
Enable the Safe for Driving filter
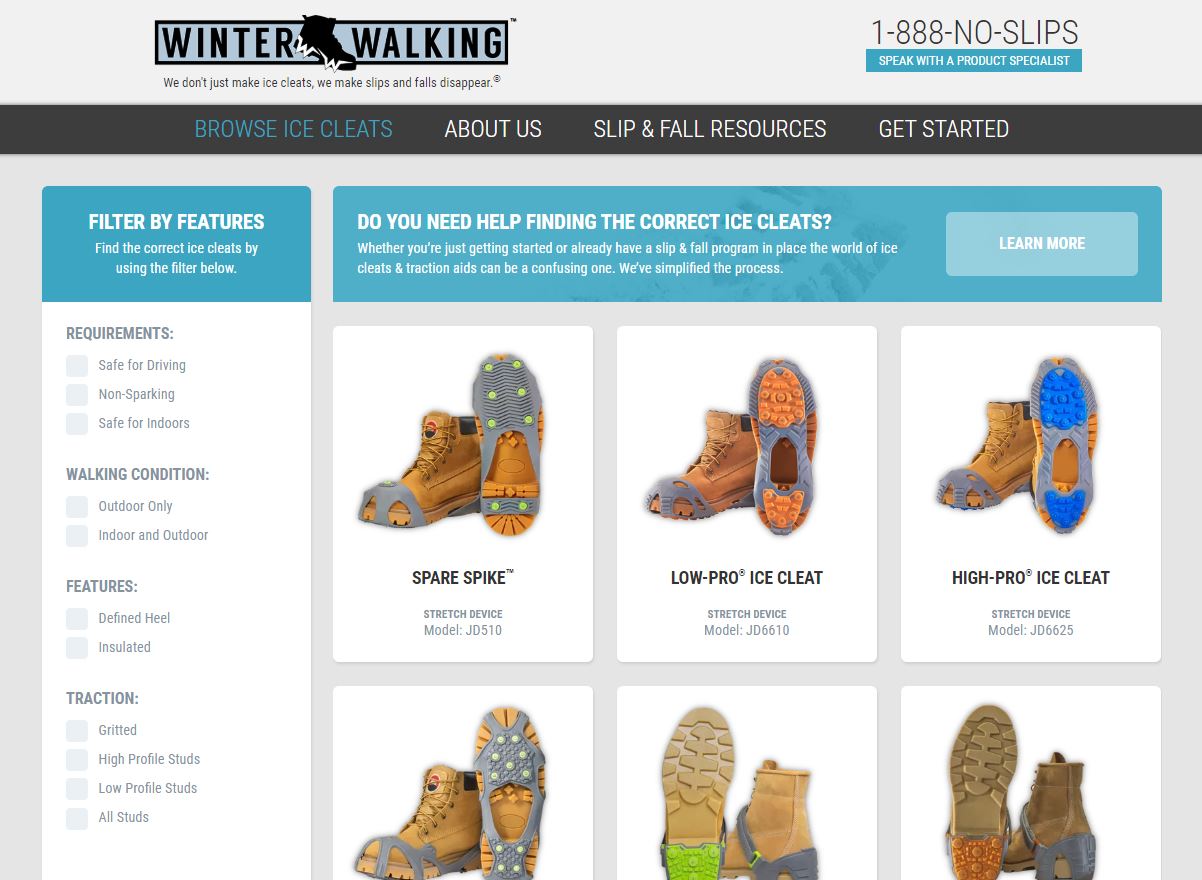(77, 365)
